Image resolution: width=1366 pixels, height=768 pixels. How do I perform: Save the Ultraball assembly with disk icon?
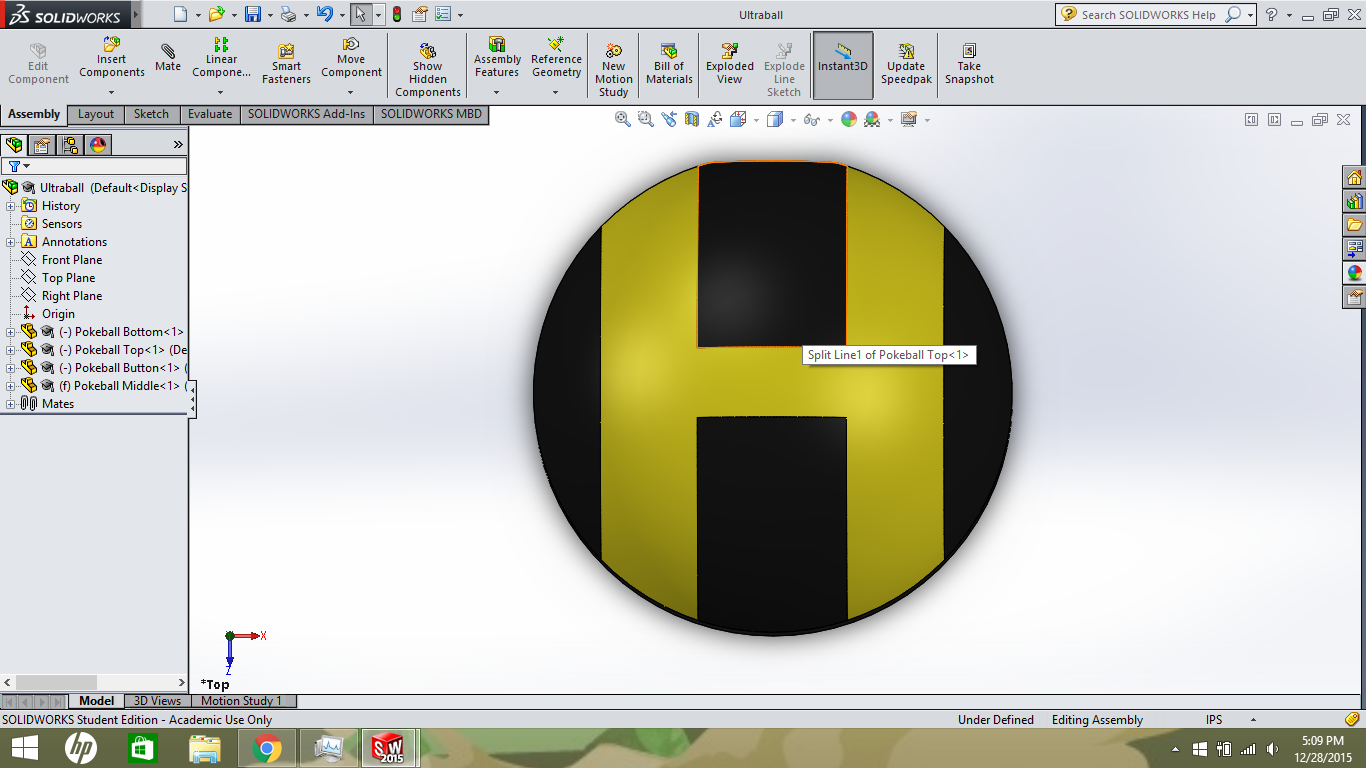coord(253,14)
